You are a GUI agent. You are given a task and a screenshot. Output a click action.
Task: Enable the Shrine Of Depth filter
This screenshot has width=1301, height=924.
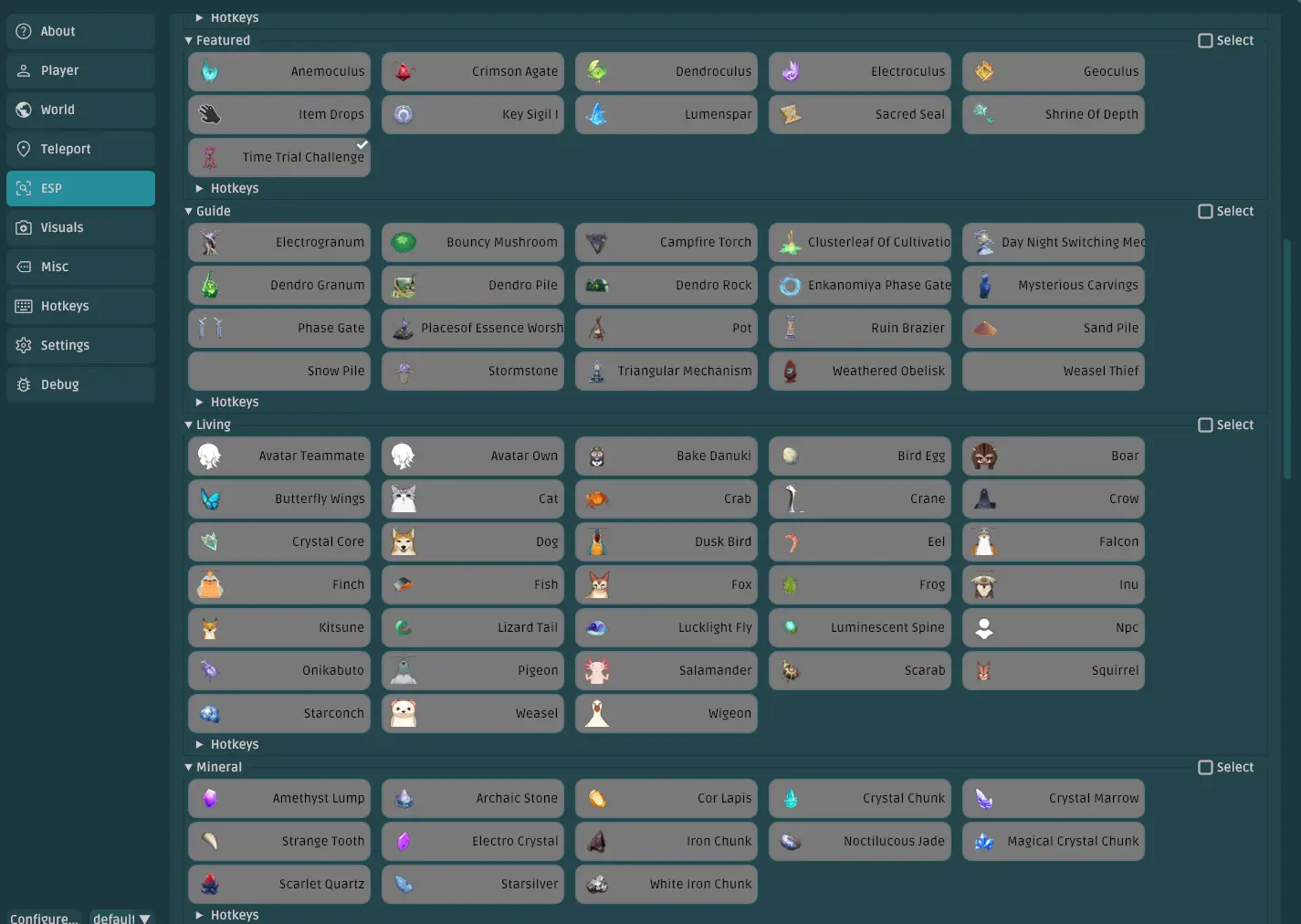1054,114
